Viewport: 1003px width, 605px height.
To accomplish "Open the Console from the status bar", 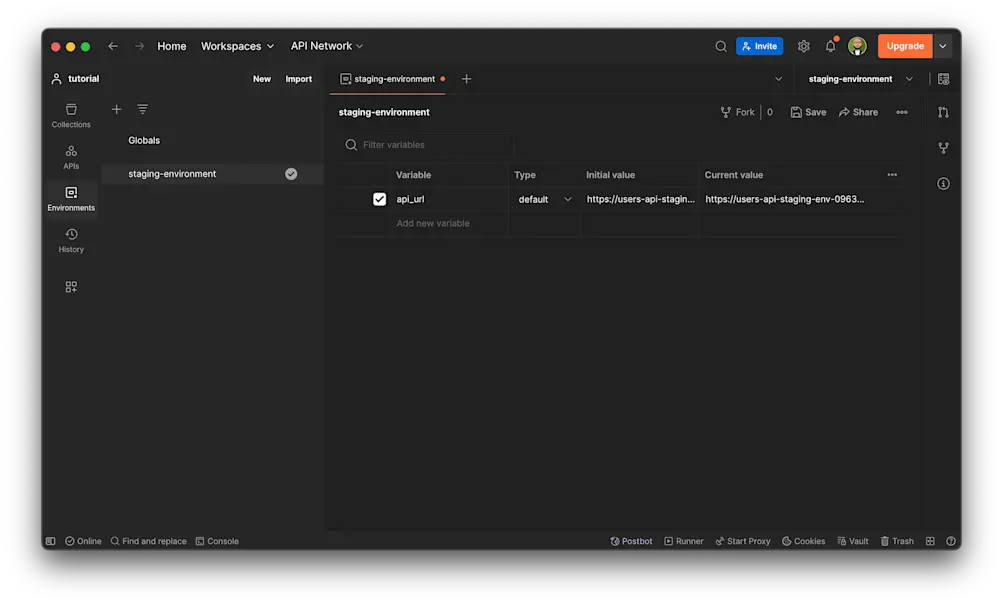I will point(217,540).
